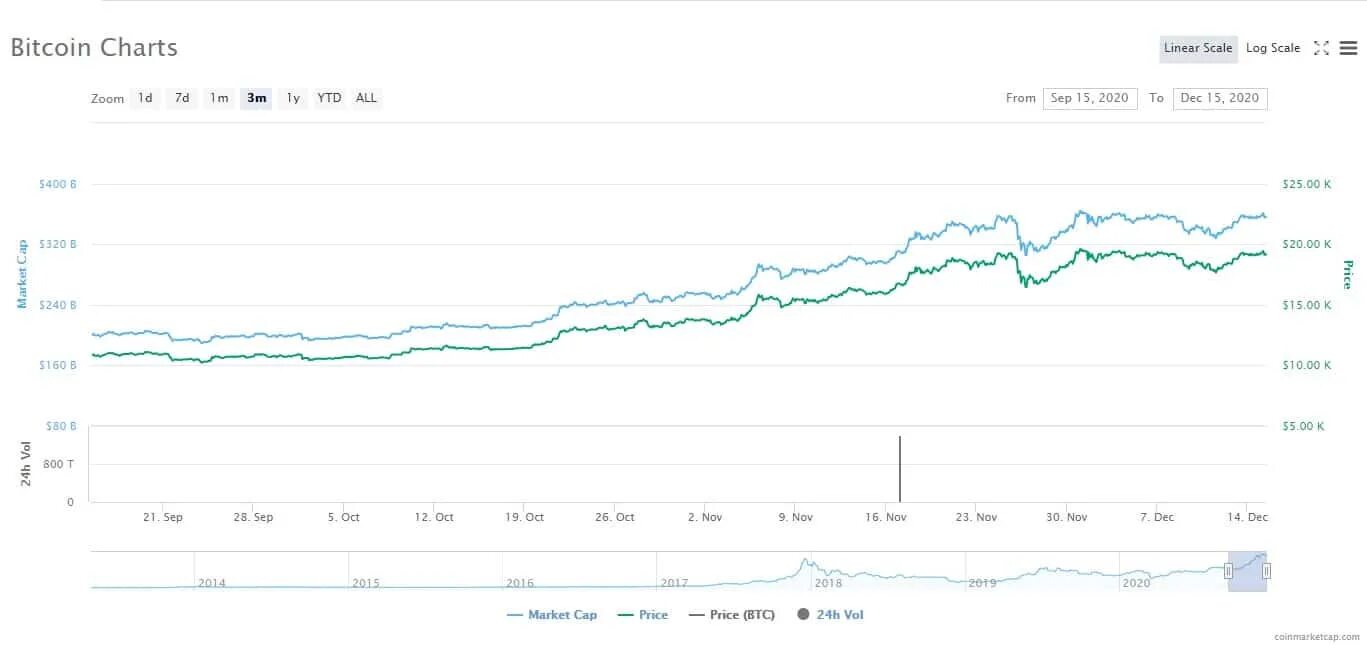
Task: Click the fullscreen expand icon
Action: 1321,48
